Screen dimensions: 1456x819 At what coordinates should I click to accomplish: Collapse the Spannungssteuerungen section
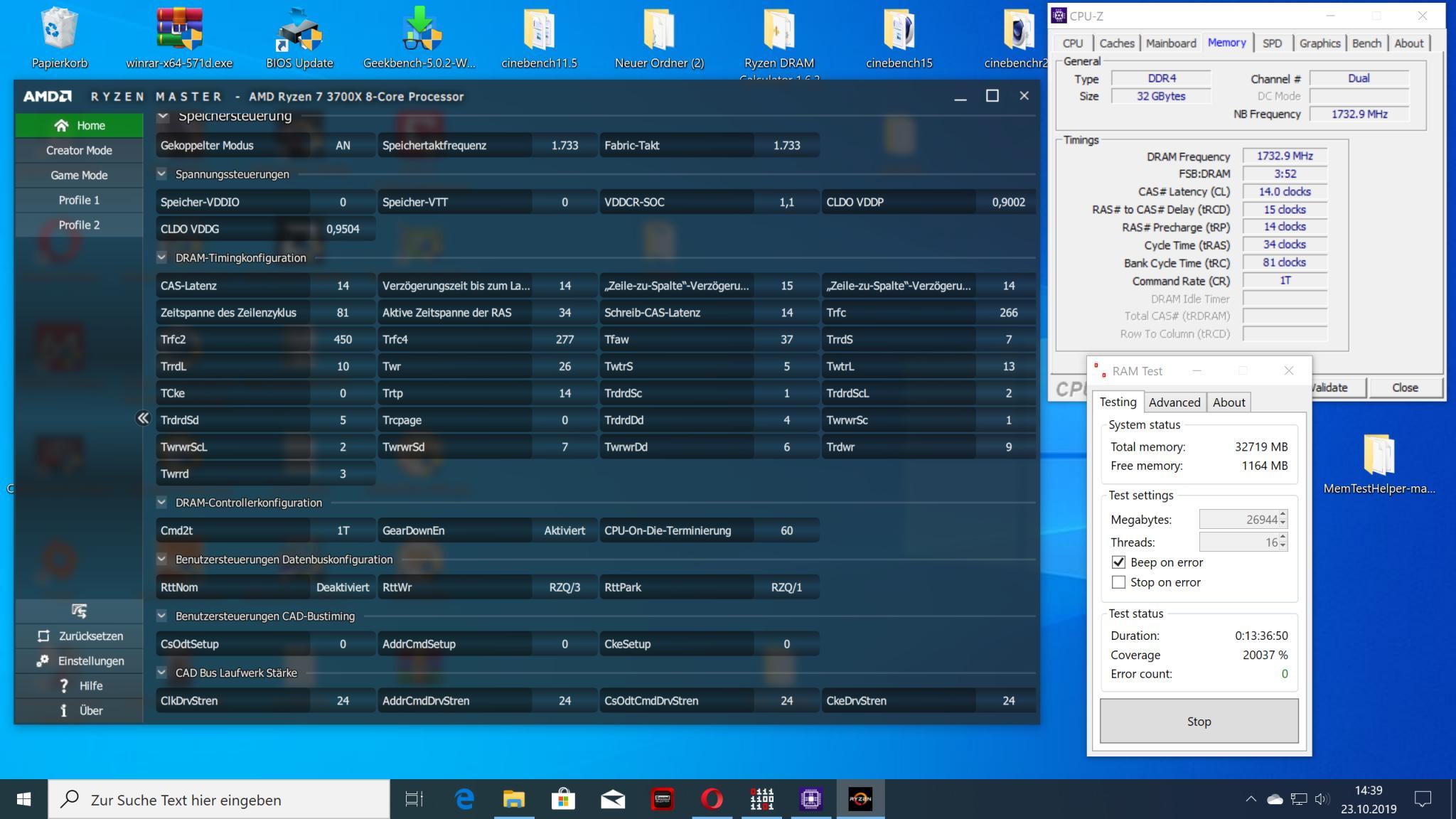click(162, 174)
